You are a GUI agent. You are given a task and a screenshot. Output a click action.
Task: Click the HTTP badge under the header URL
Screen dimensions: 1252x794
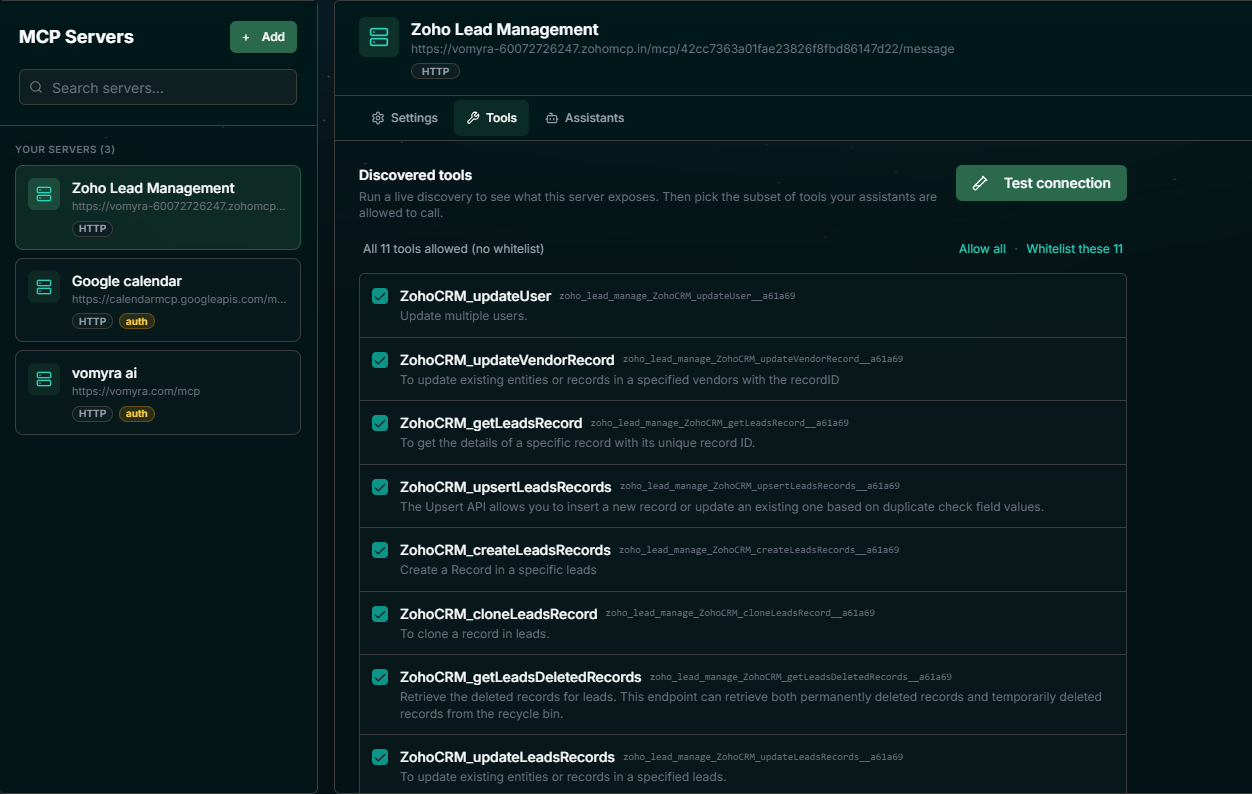click(435, 71)
